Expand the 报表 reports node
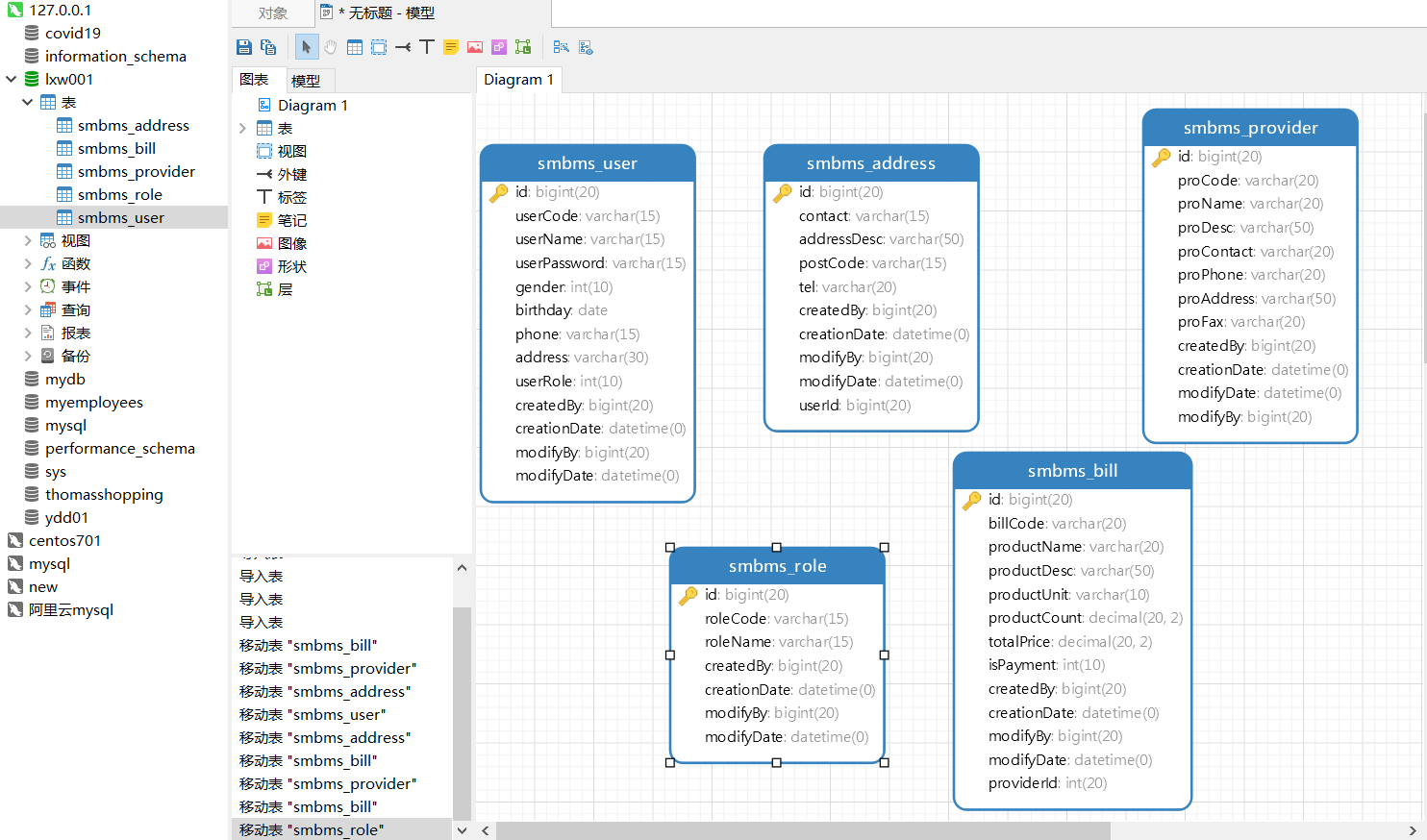Viewport: 1427px width, 840px height. pos(28,333)
